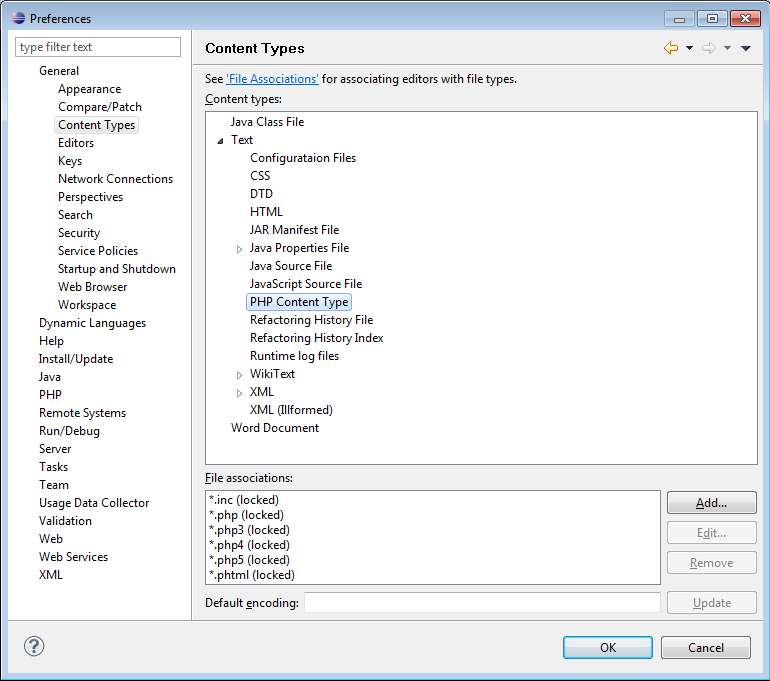Click the Cancel button
The image size is (770, 681).
pyautogui.click(x=705, y=647)
